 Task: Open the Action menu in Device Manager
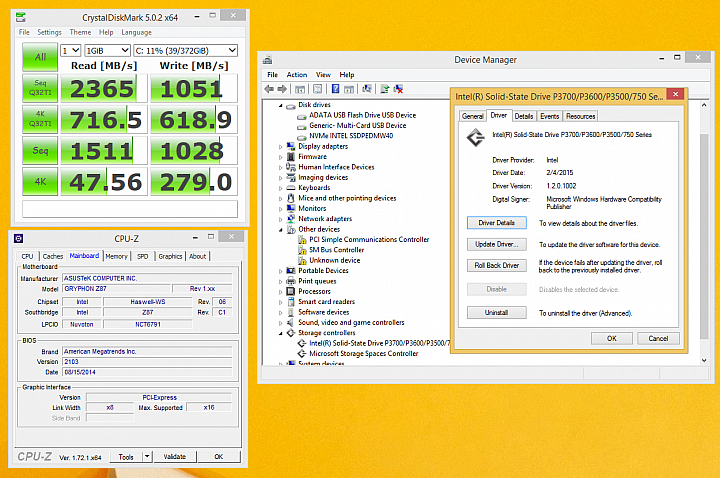297,75
